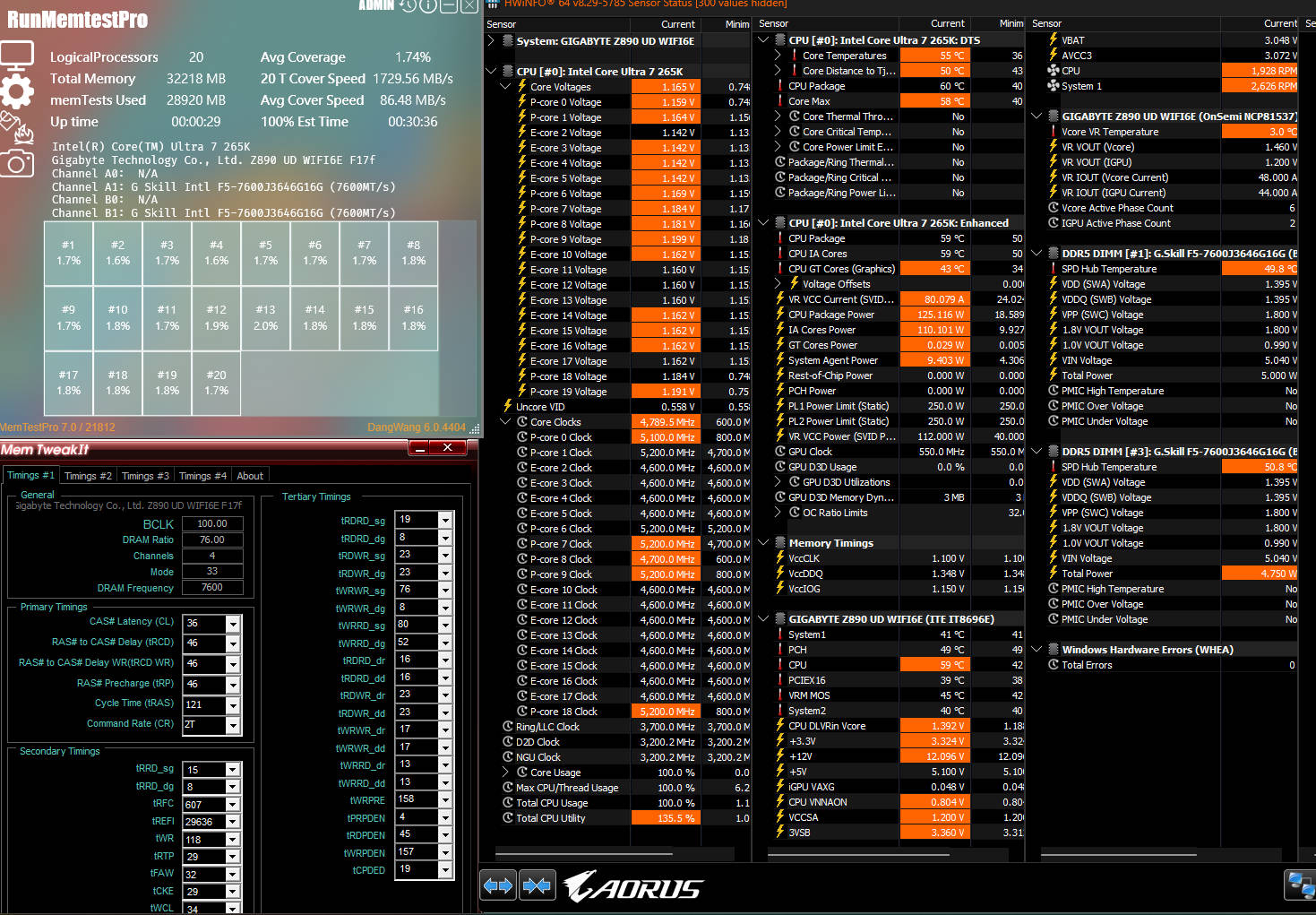
Task: Select the CPU DLVRin Vcore row
Action: point(890,726)
